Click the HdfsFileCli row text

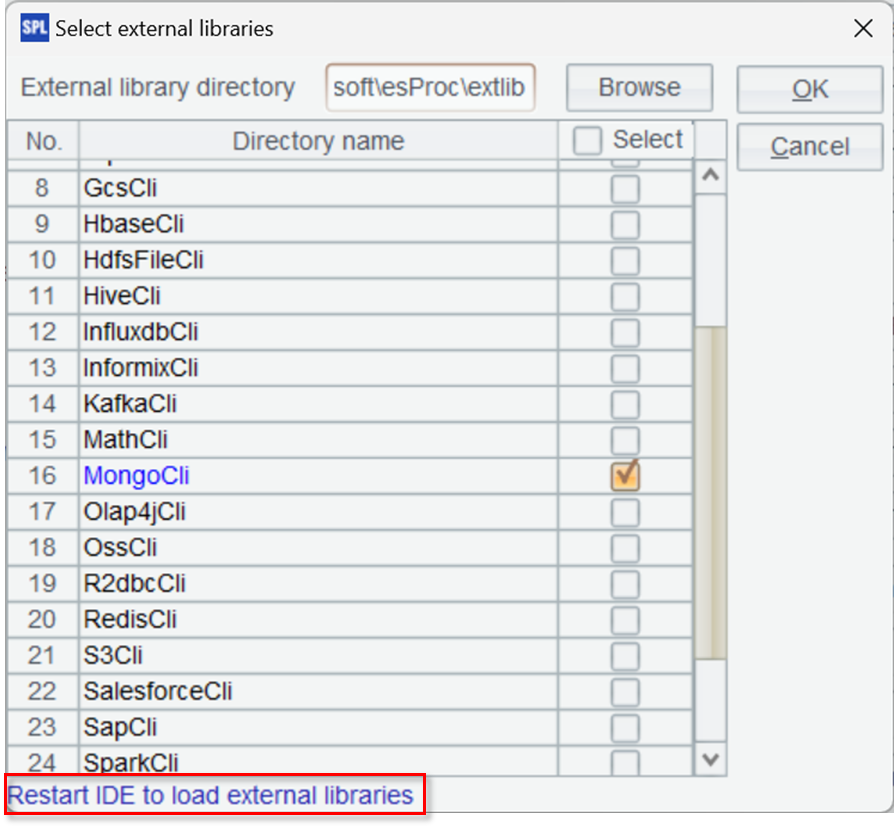[x=143, y=261]
